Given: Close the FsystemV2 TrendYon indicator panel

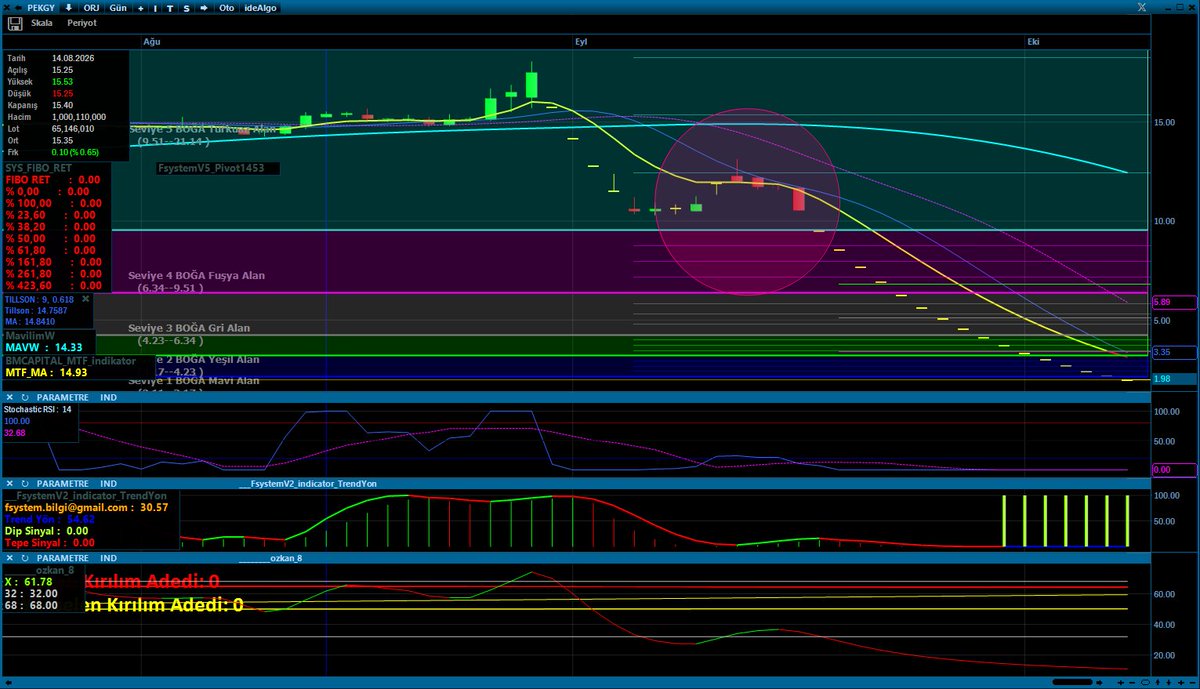Looking at the screenshot, I should 8,483.
